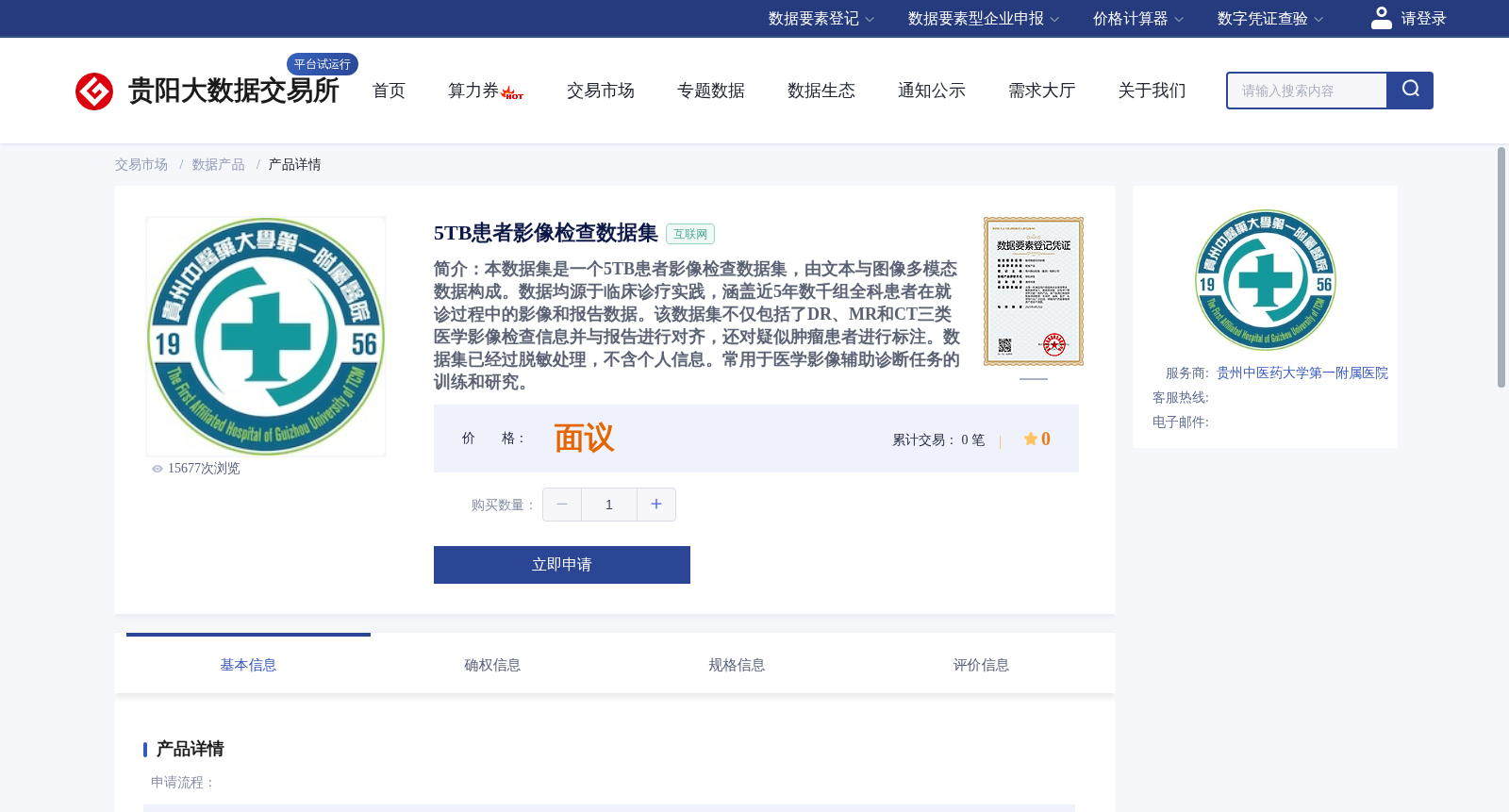Switch to 评价信息 tab
Screen dimensions: 1509x812
click(x=981, y=665)
